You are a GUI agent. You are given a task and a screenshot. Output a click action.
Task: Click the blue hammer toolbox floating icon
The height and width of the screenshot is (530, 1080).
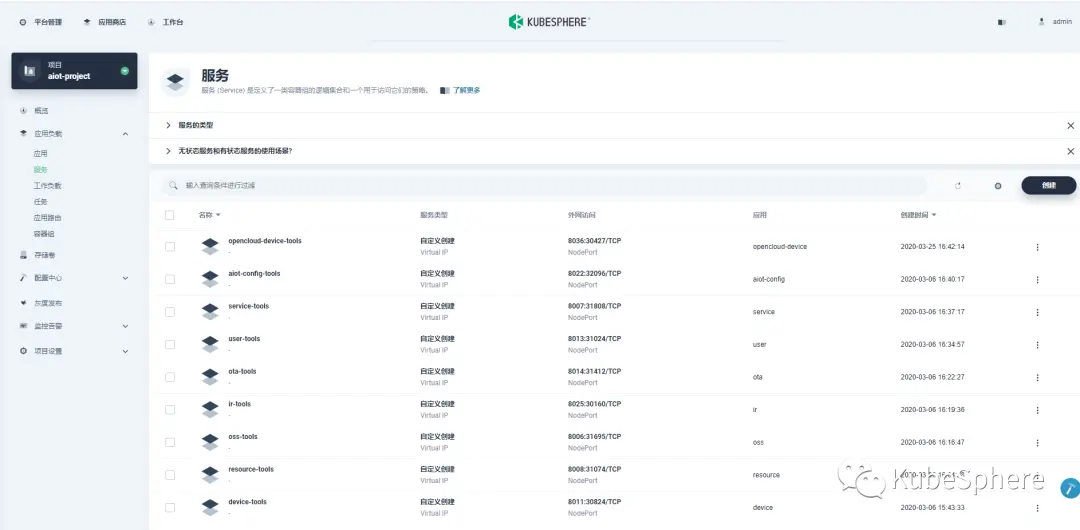[x=1070, y=487]
